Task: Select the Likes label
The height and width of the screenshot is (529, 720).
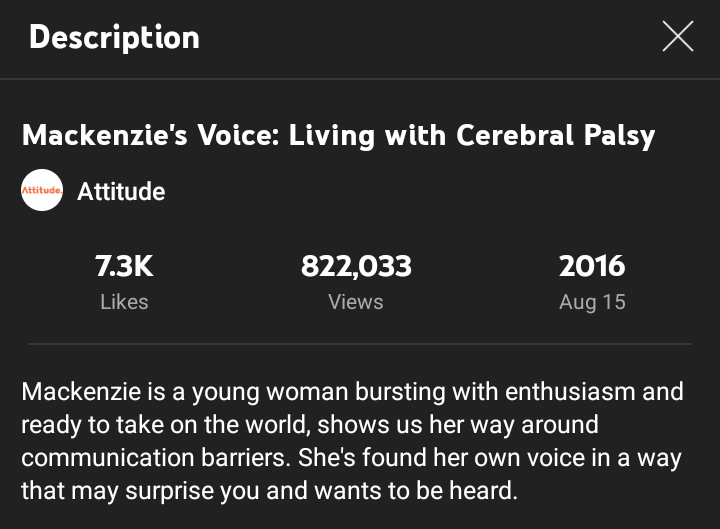Action: pos(124,302)
